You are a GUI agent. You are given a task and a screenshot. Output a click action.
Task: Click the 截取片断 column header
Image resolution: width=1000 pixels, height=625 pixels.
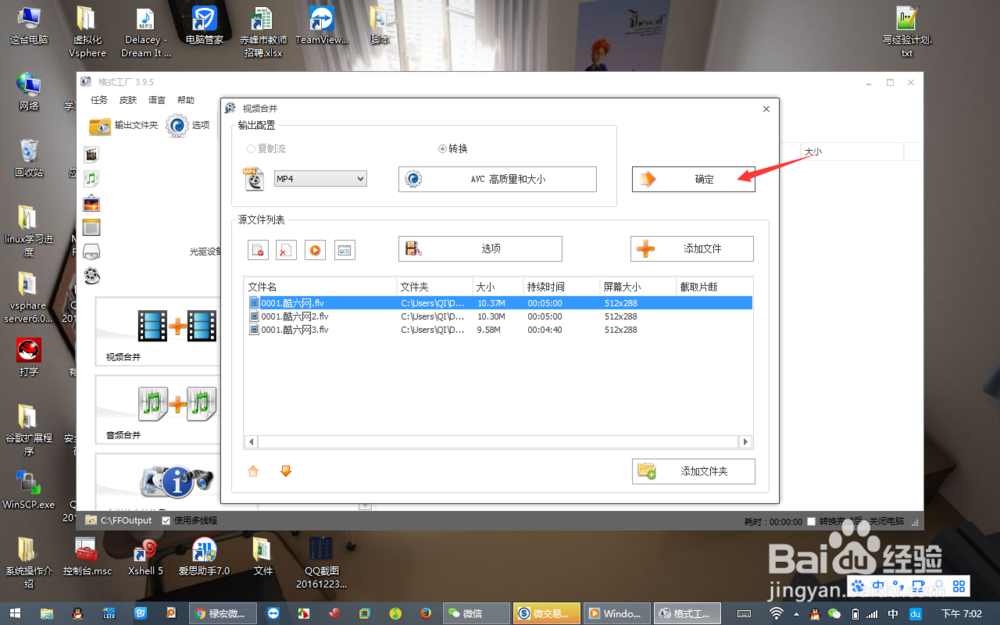tap(714, 287)
